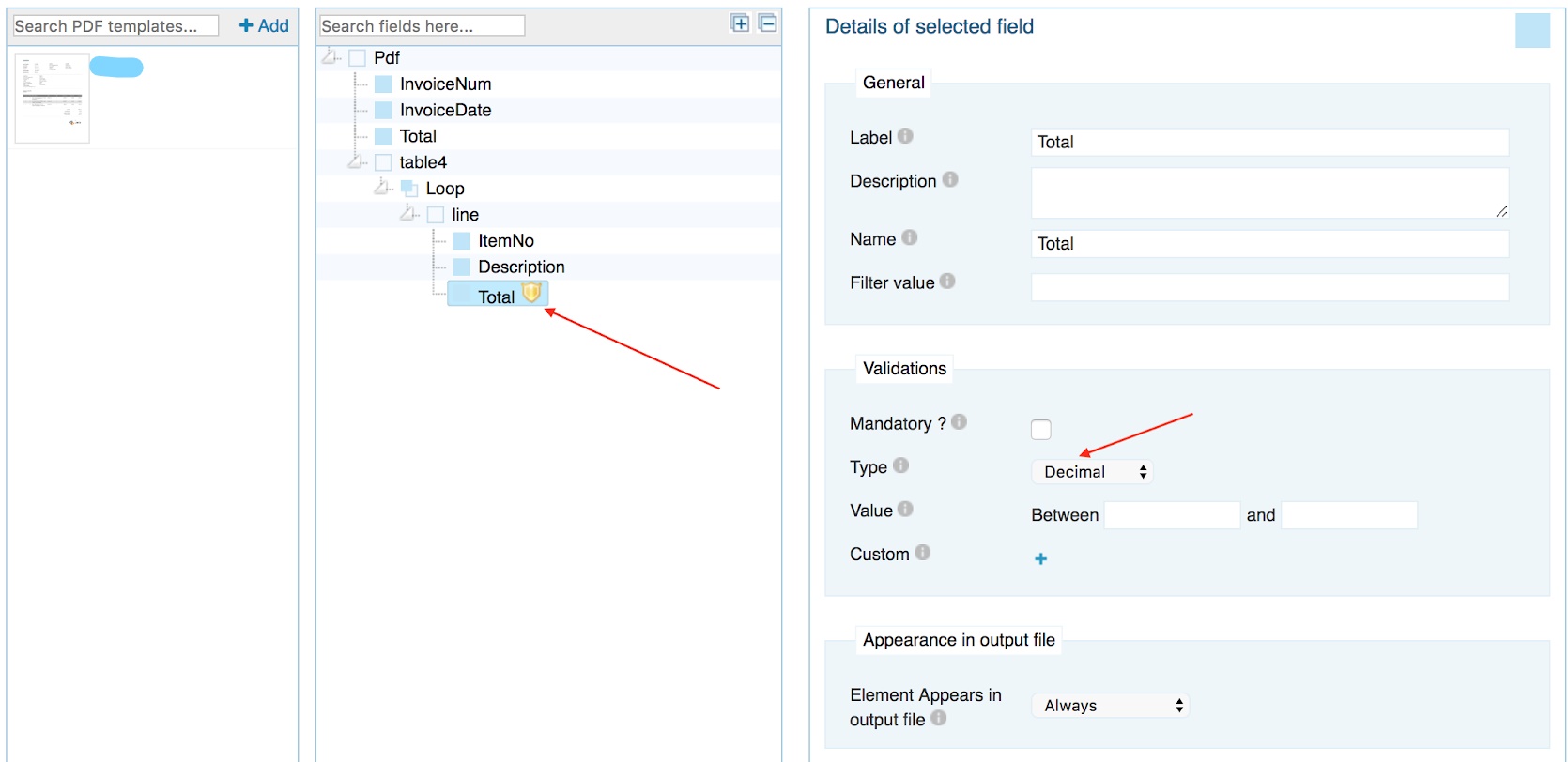
Task: Open the Element Appears dropdown showing Always
Action: pos(1110,706)
